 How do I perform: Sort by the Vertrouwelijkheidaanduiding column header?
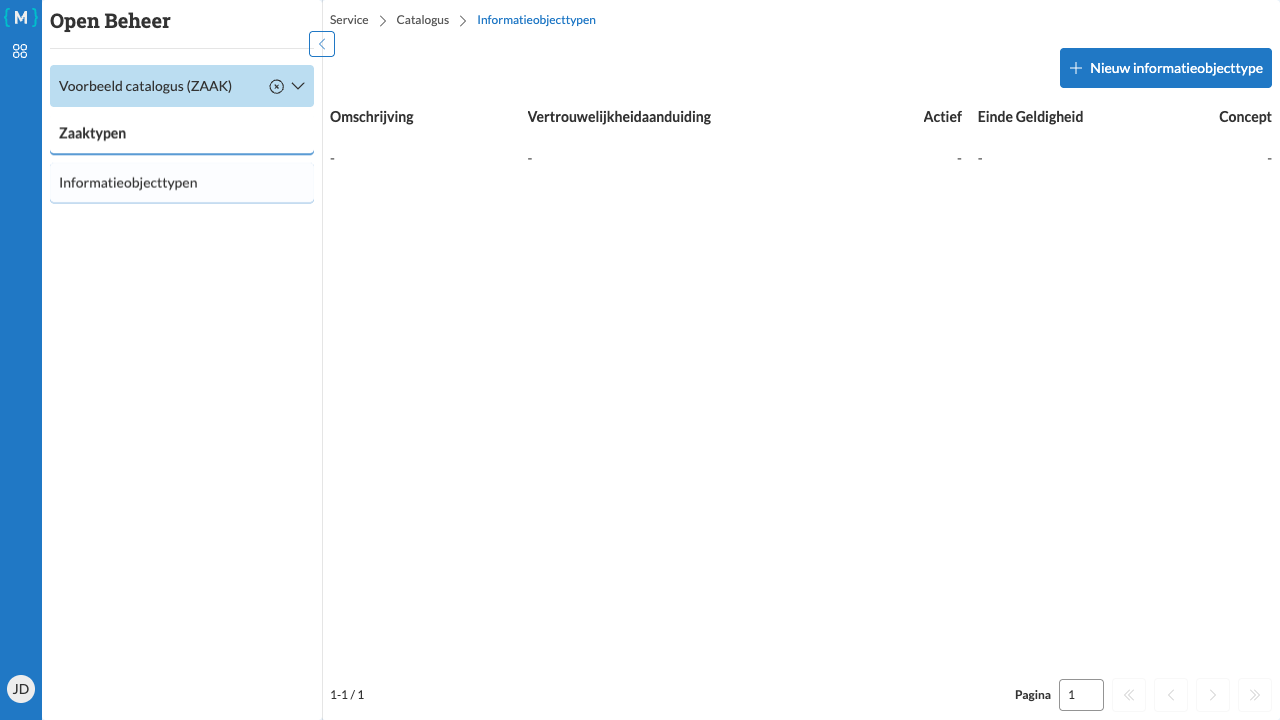click(619, 117)
